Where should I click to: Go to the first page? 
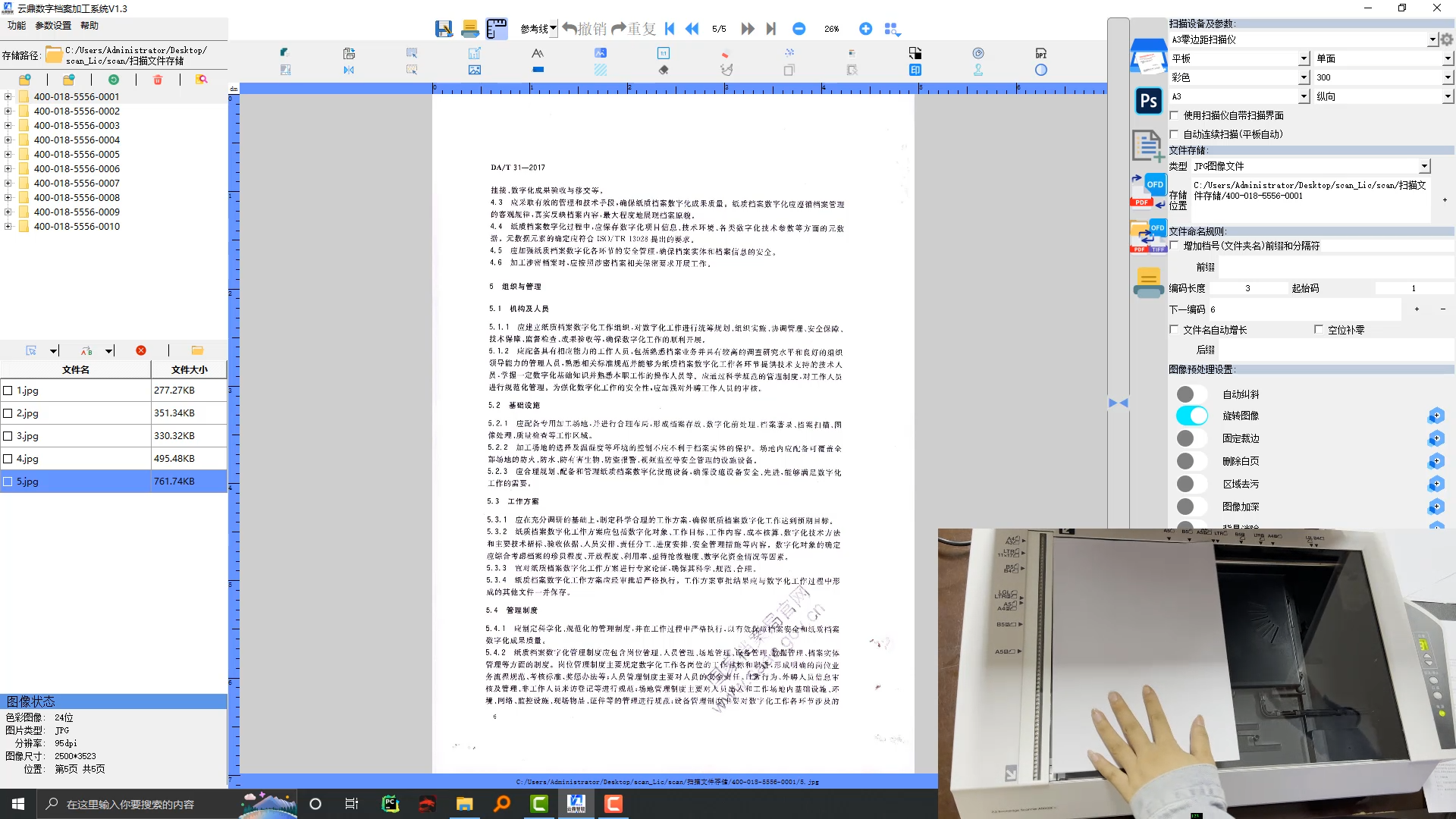click(670, 29)
